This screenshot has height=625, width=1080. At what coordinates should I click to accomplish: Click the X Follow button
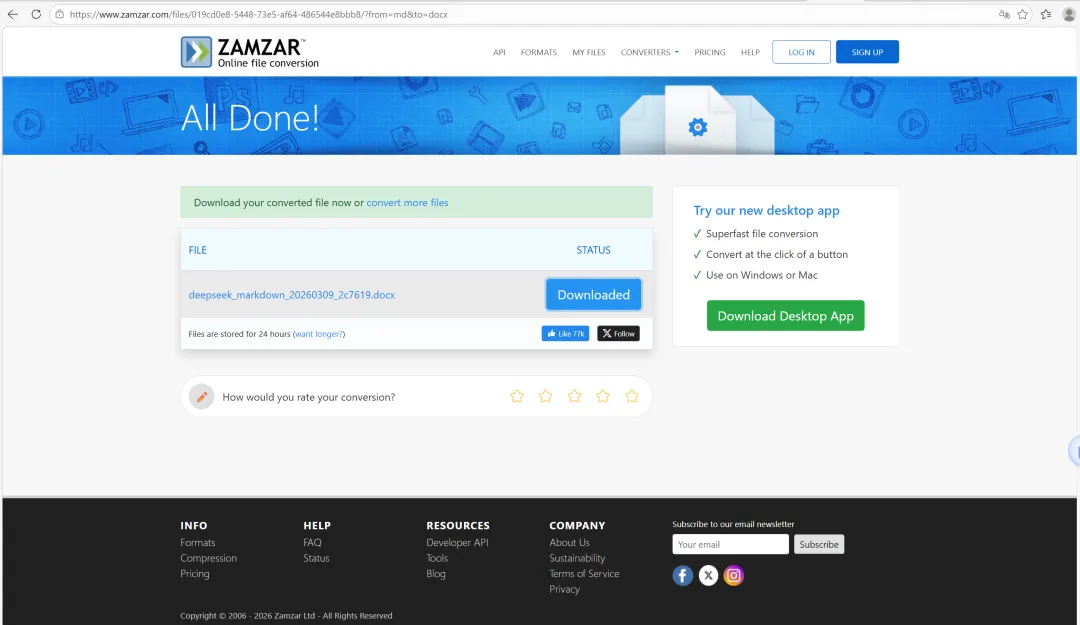[619, 334]
